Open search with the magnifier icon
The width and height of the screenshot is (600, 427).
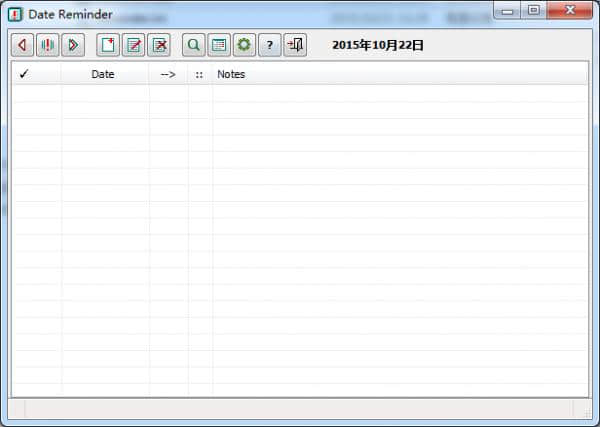click(x=194, y=45)
